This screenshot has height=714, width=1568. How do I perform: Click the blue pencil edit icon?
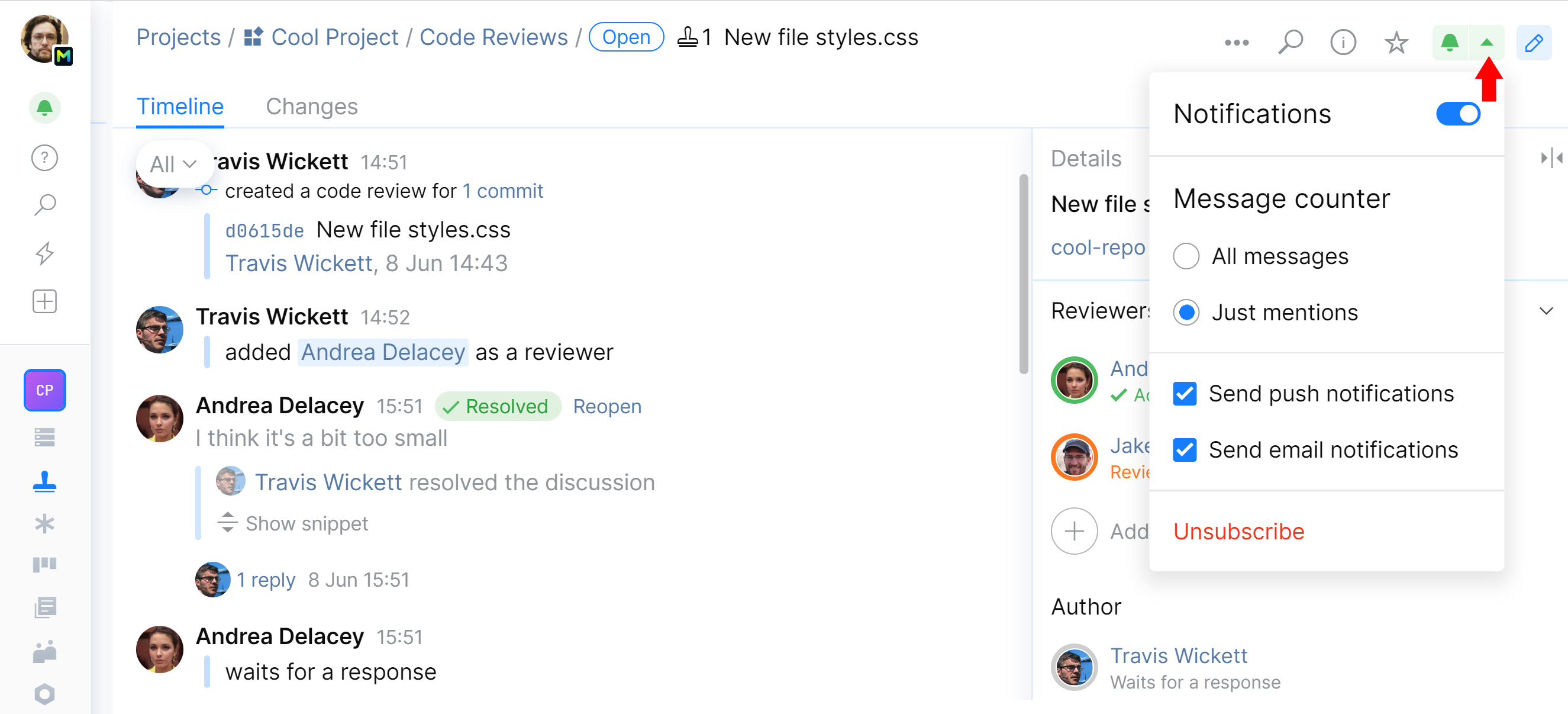click(1532, 43)
